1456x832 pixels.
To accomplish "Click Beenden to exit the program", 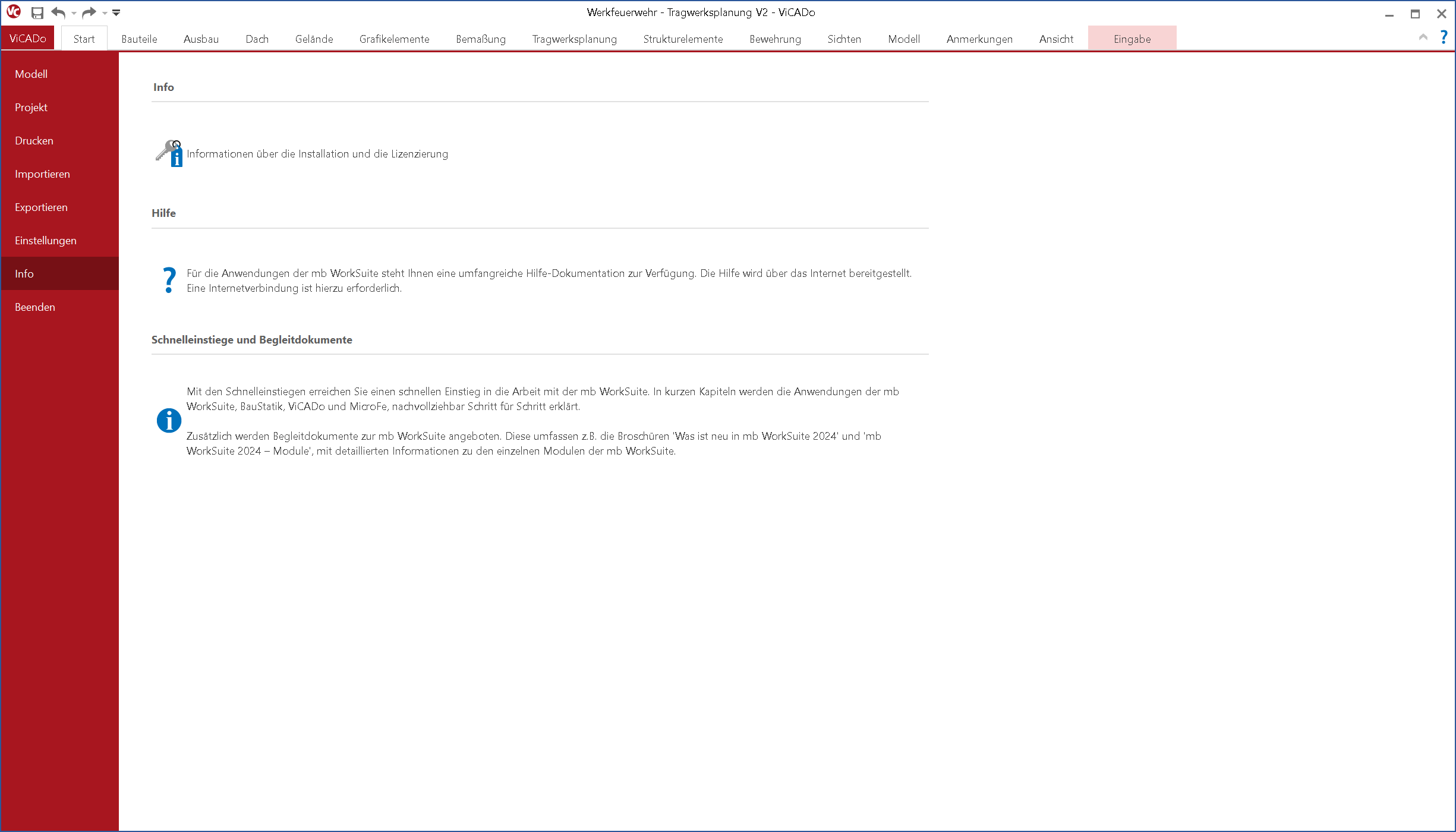I will tap(59, 307).
